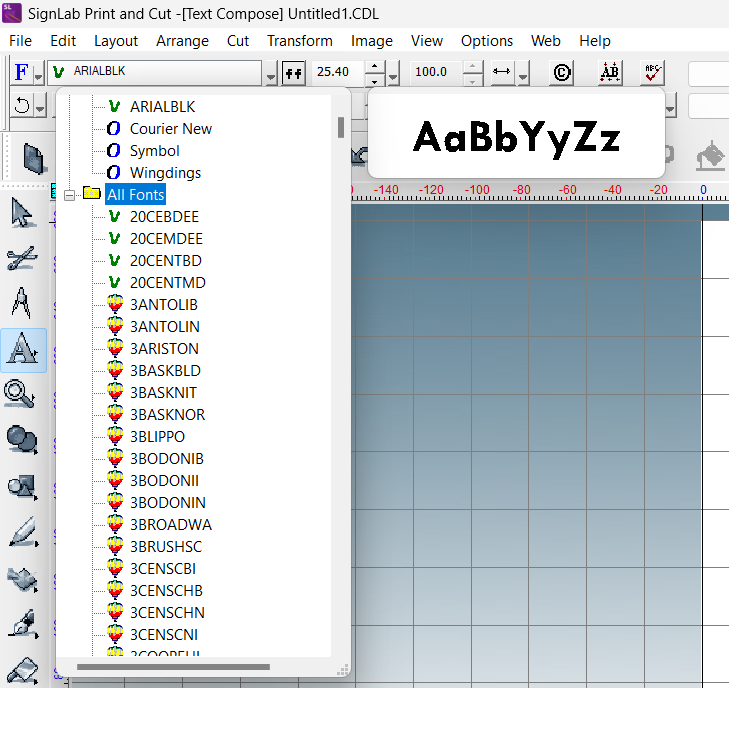Image resolution: width=729 pixels, height=740 pixels.
Task: Pick the compass node edit tool
Action: 21,303
